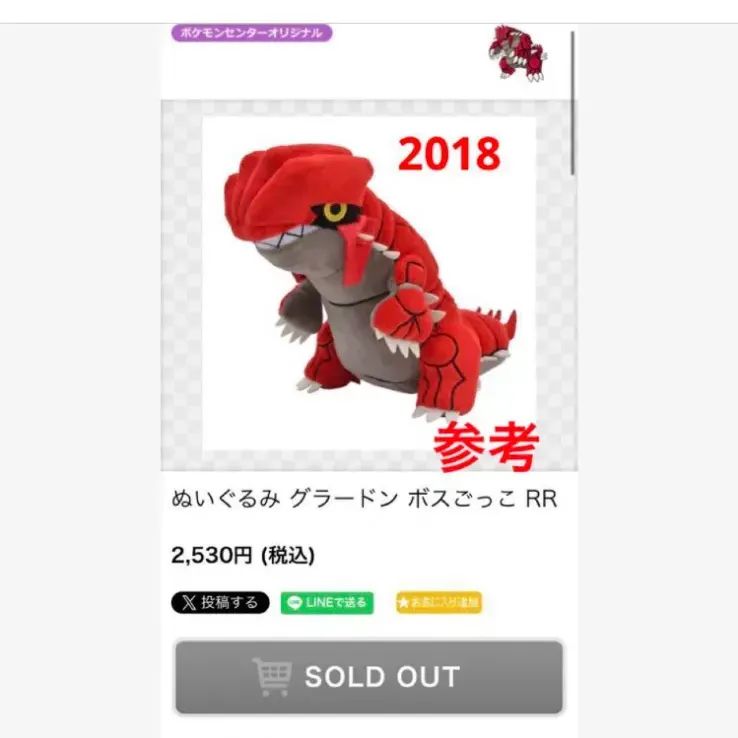Click the grey SOLD OUT button
This screenshot has width=738, height=738.
pyautogui.click(x=369, y=677)
